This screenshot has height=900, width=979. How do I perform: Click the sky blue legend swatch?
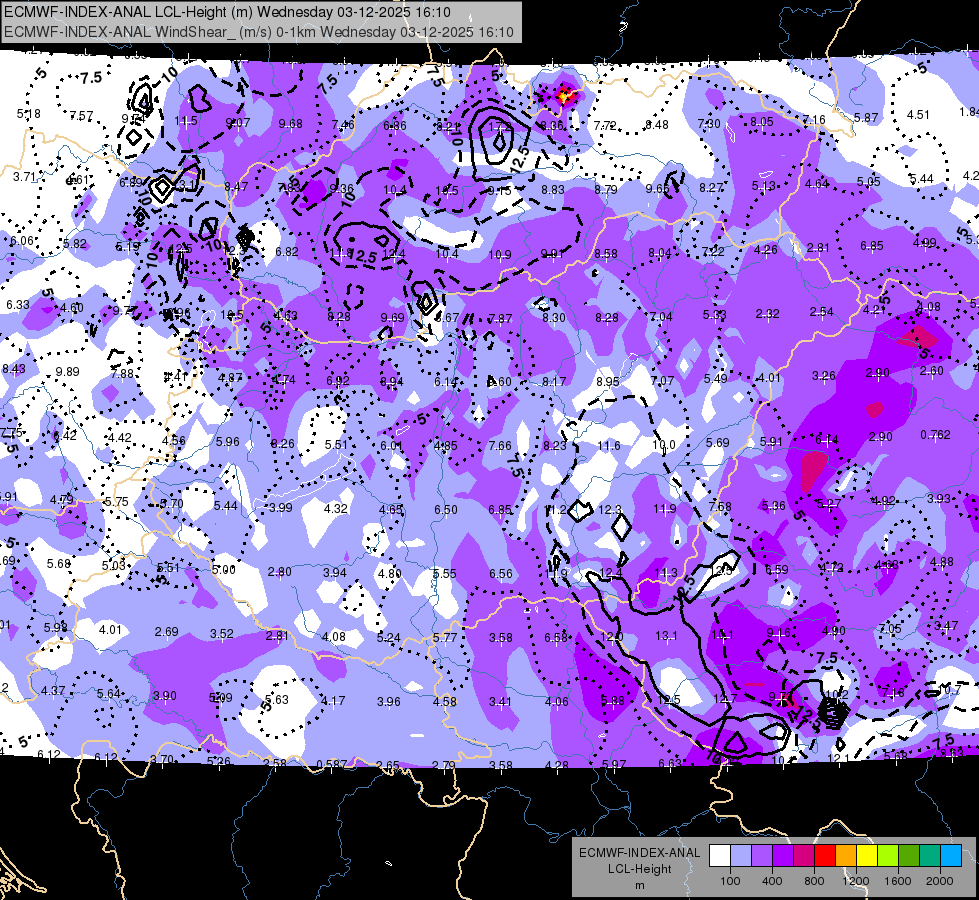(x=952, y=856)
